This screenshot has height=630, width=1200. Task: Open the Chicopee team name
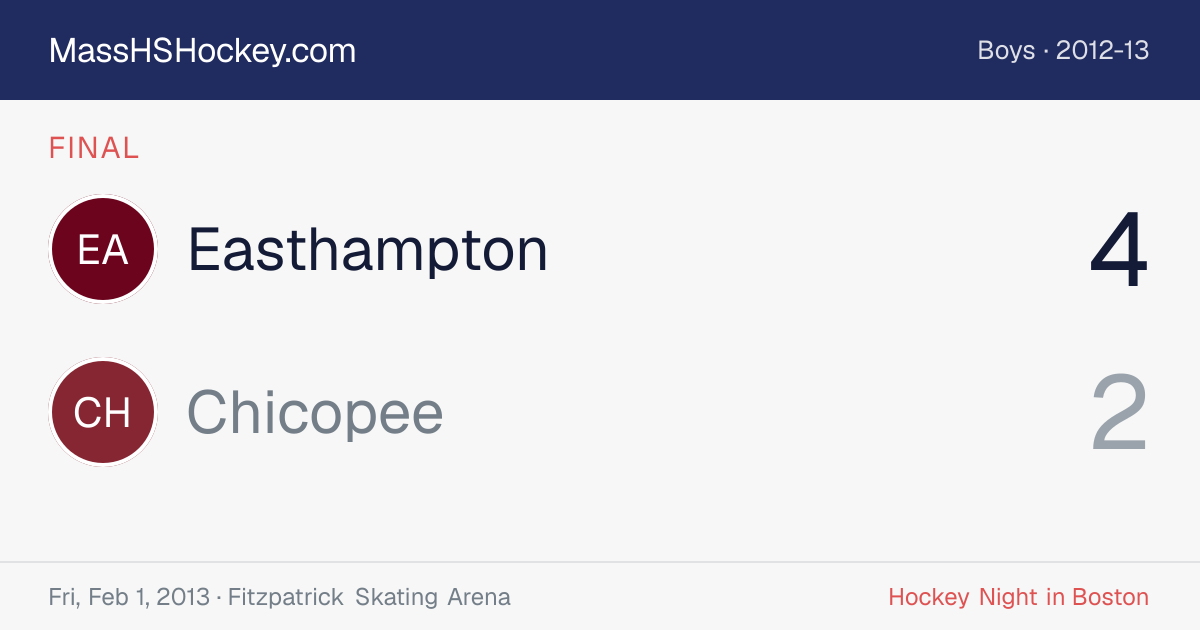click(315, 412)
